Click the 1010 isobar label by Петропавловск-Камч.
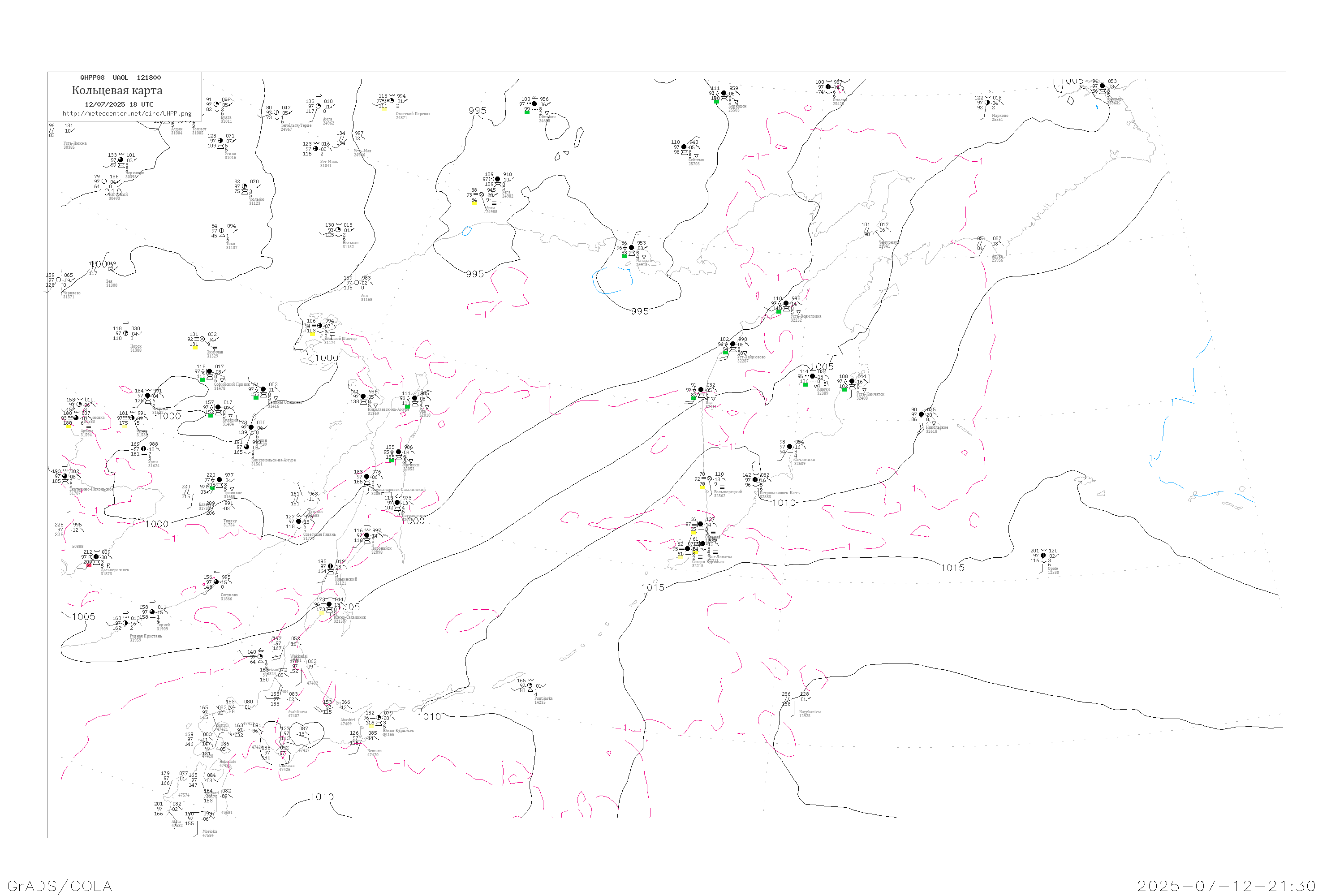 tap(784, 503)
